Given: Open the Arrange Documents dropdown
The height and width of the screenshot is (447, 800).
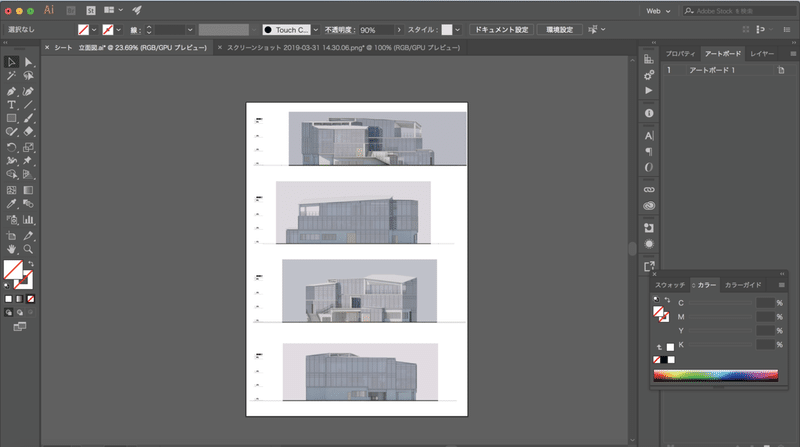Looking at the screenshot, I should [113, 10].
